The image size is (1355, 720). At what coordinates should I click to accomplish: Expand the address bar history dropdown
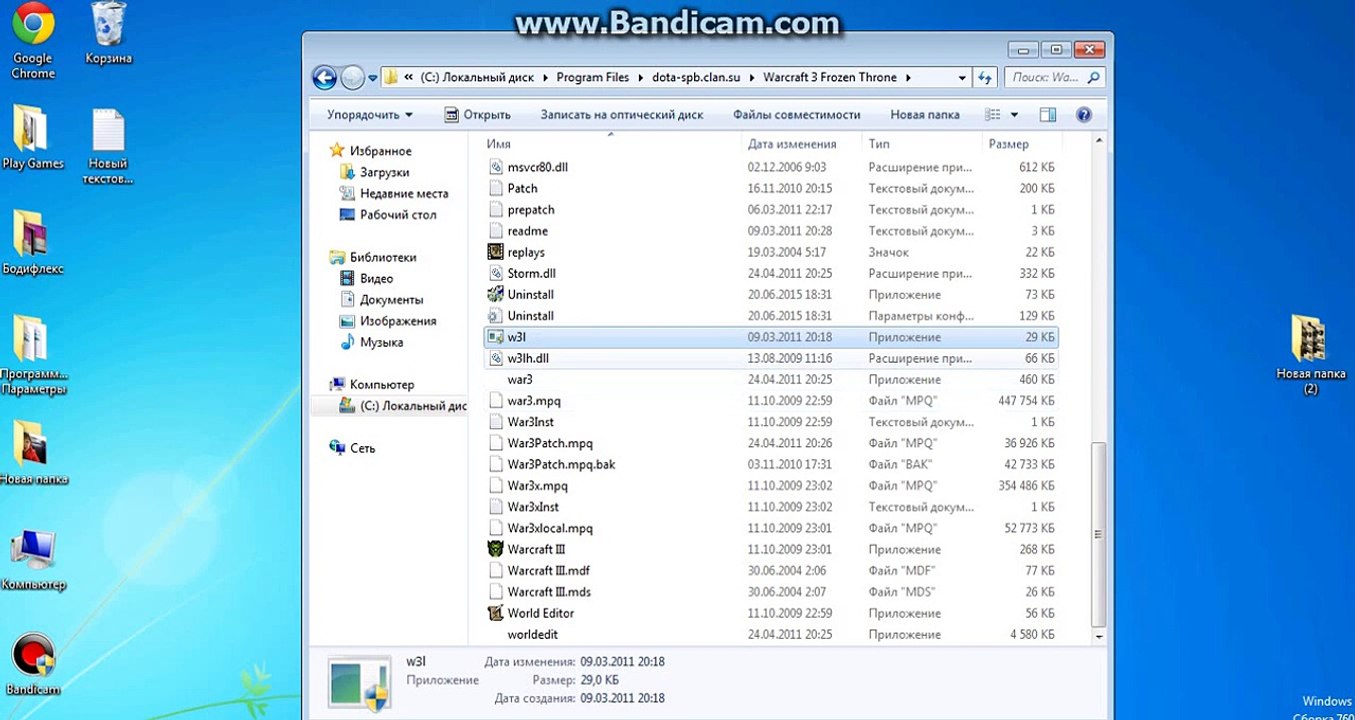pos(962,77)
